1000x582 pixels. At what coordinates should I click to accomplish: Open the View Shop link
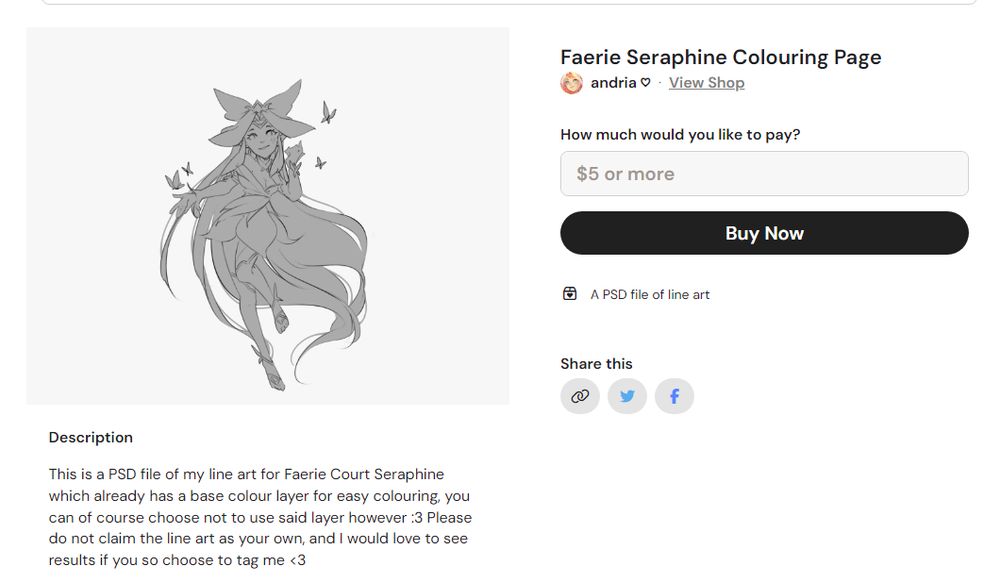point(706,83)
